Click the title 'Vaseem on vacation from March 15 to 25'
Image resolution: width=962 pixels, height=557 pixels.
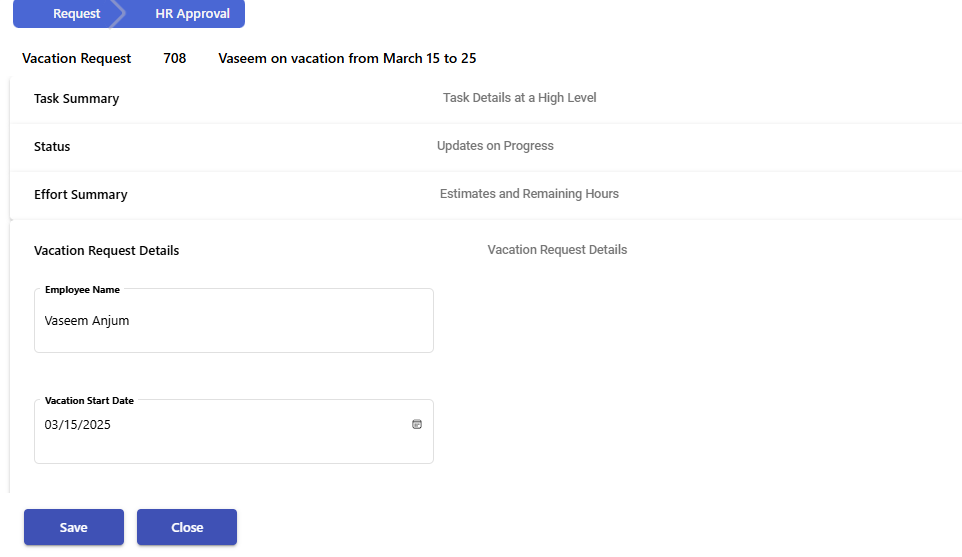coord(347,58)
